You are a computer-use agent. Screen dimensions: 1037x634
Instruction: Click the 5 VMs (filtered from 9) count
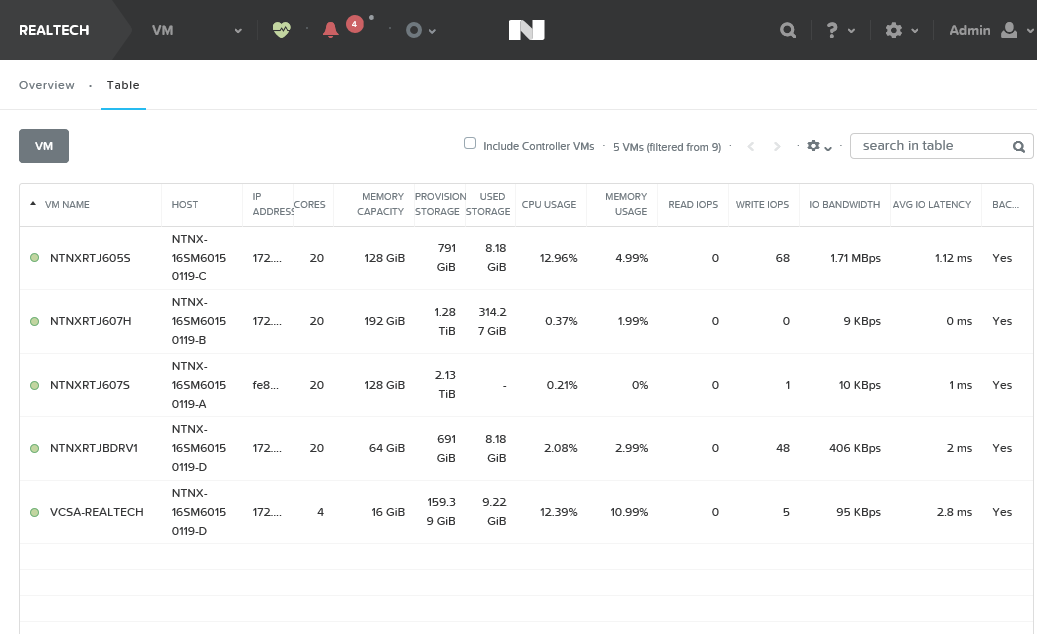point(667,147)
